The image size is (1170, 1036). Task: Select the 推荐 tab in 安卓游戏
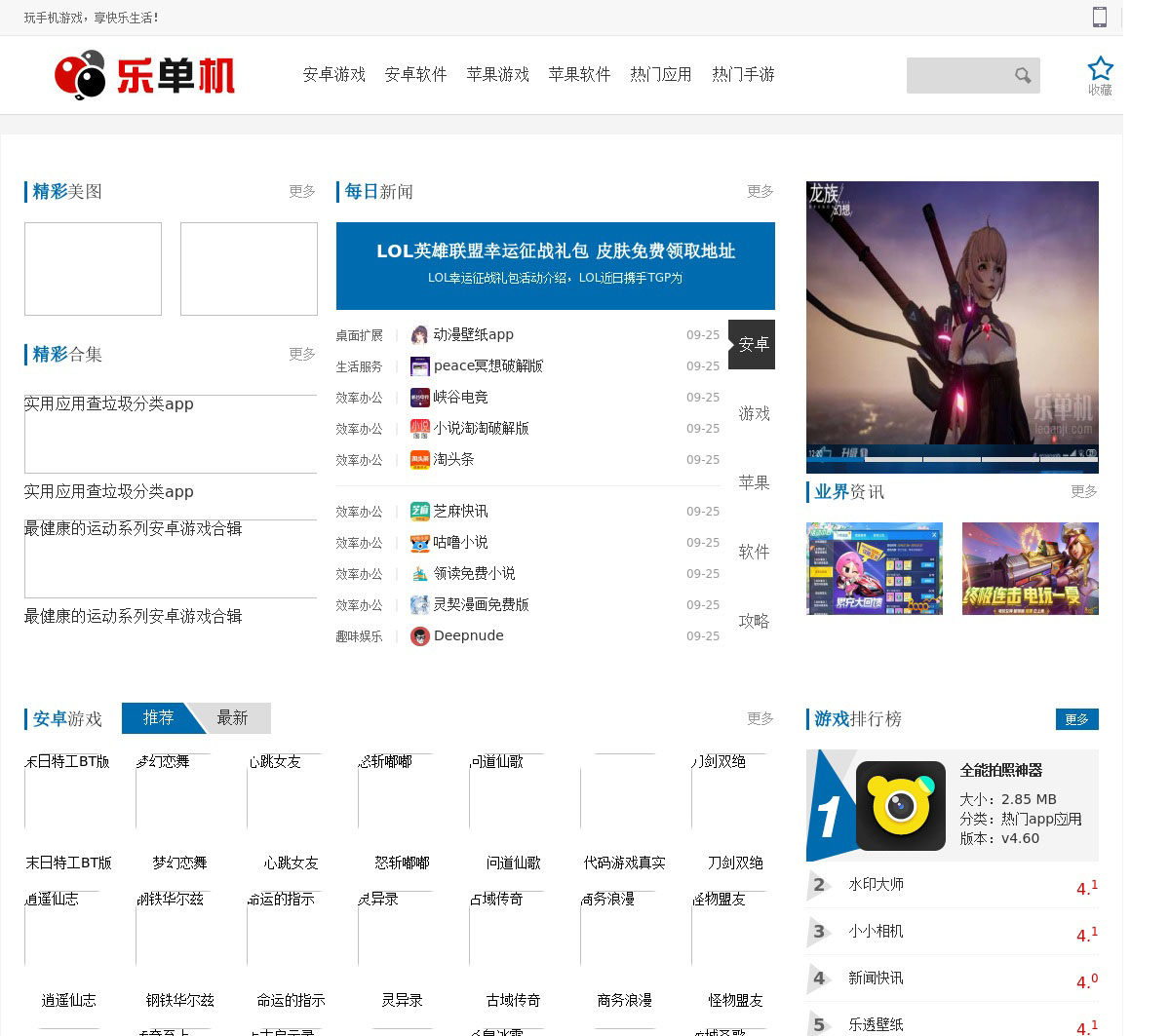click(158, 718)
